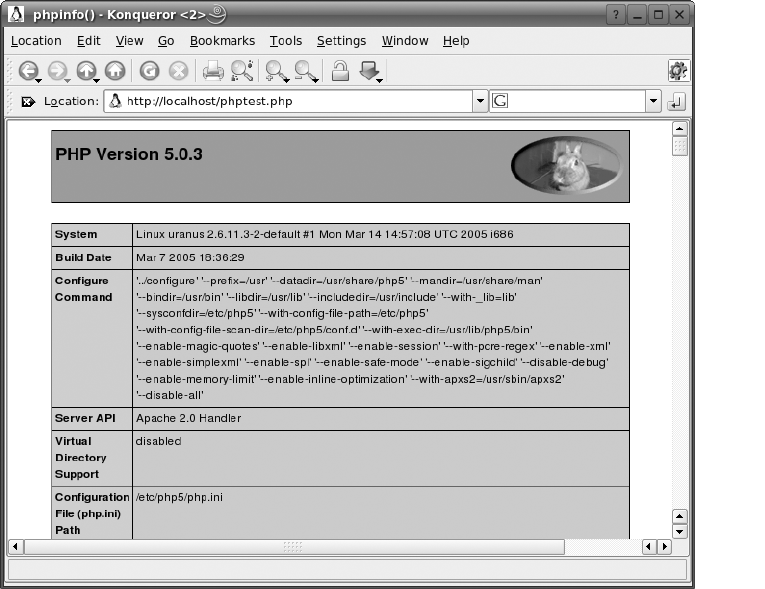Click the vertical scrollbar thumb
Screen dimensions: 765x589
680,146
